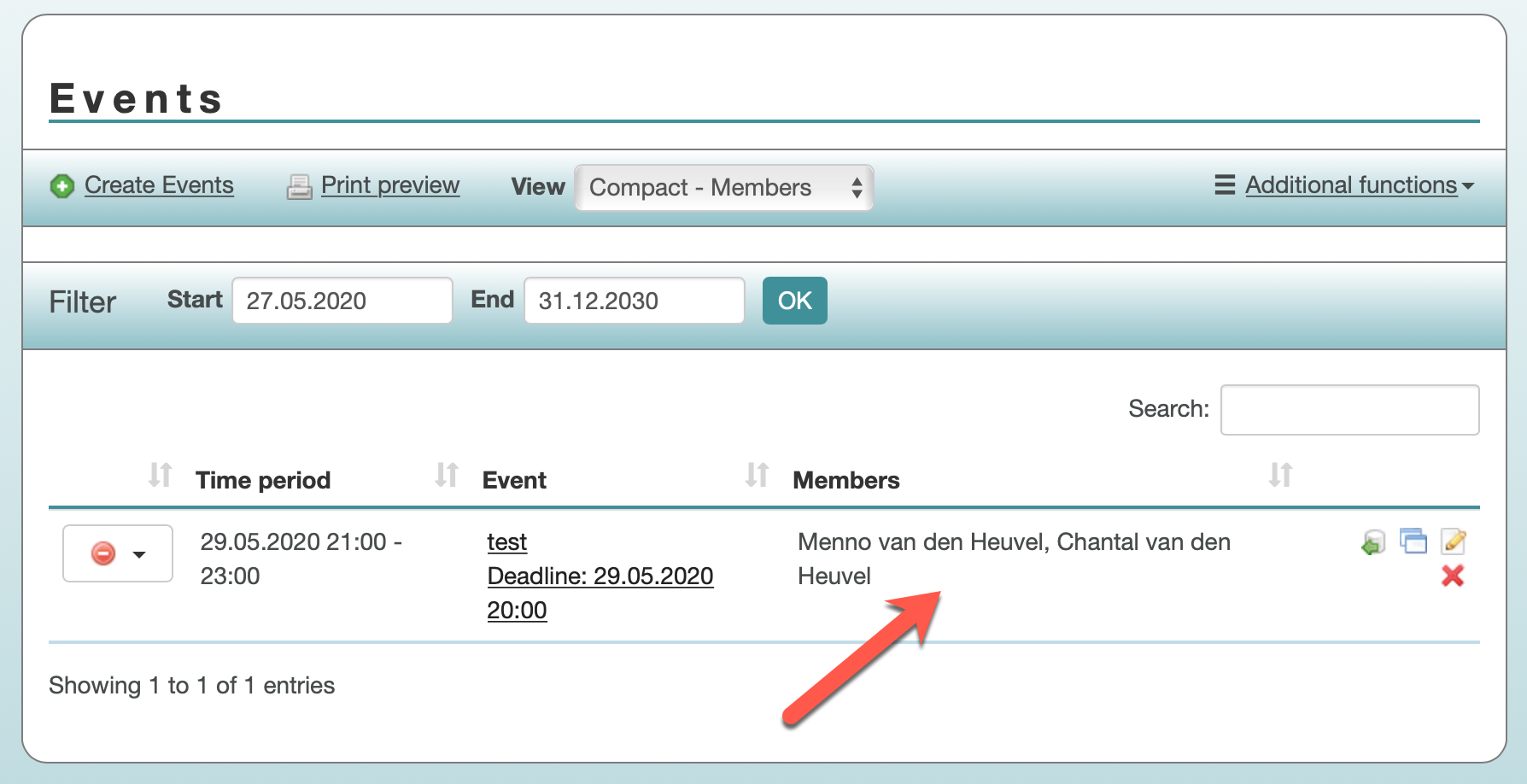Open the red status dropdown for test event
This screenshot has height=784, width=1527.
click(x=118, y=554)
